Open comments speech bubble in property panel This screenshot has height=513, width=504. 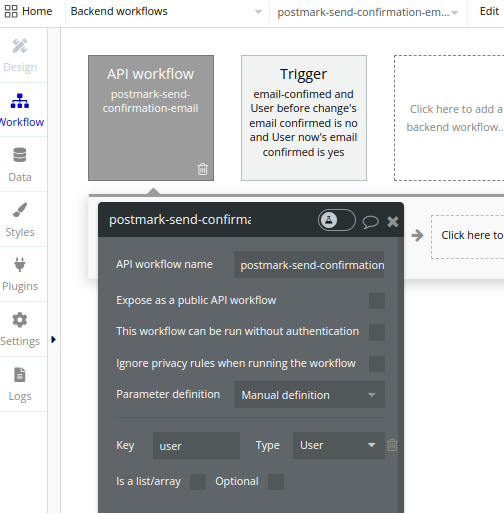pos(370,222)
